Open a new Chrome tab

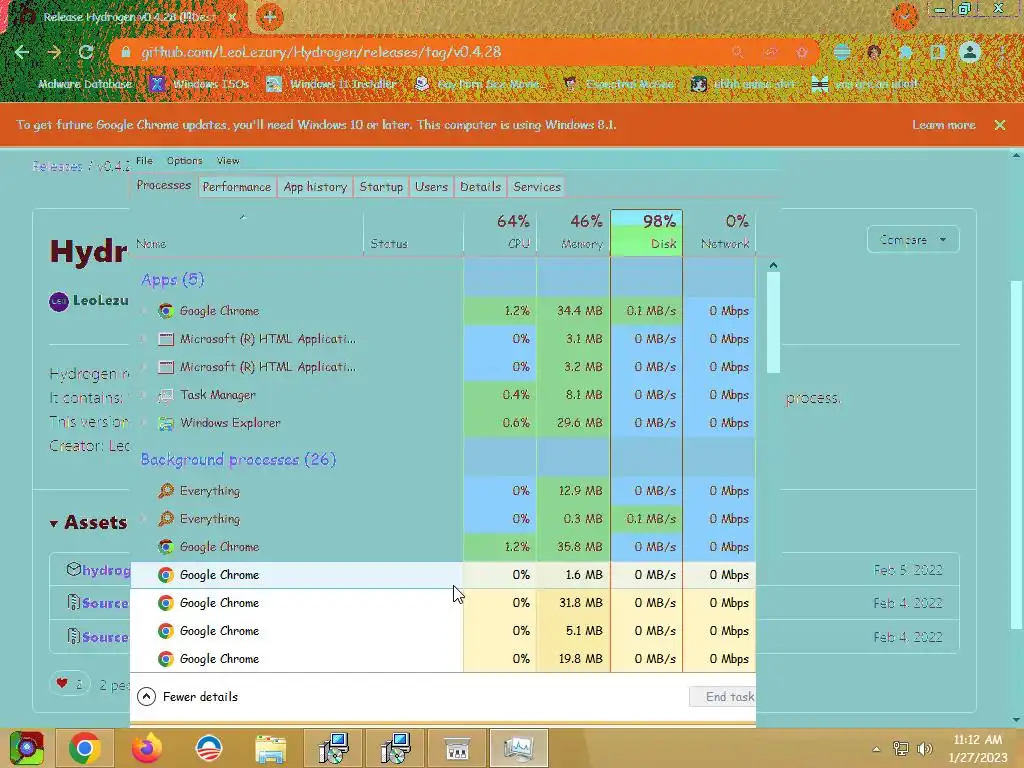point(269,16)
